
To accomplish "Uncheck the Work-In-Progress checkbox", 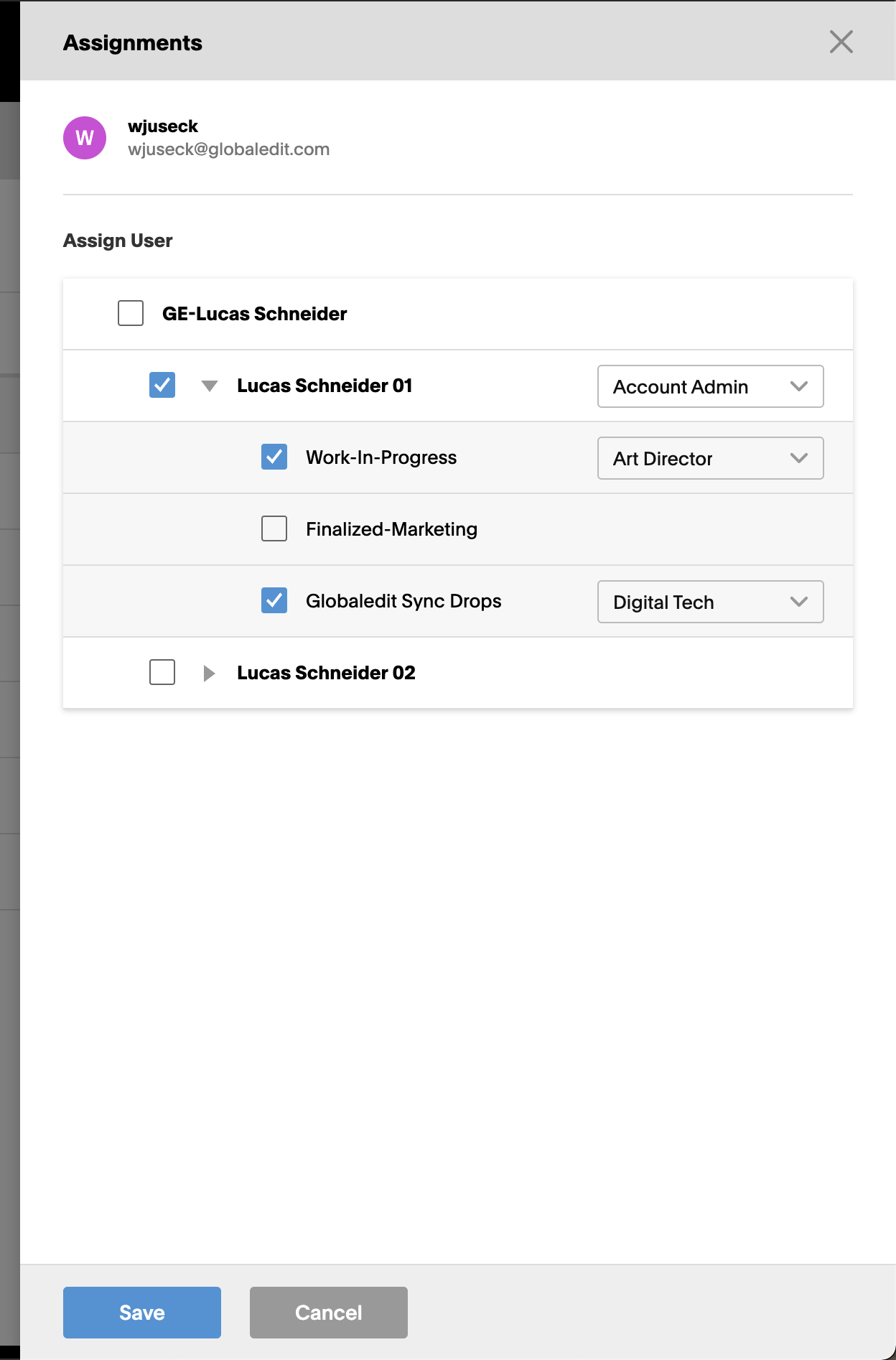I will click(274, 457).
